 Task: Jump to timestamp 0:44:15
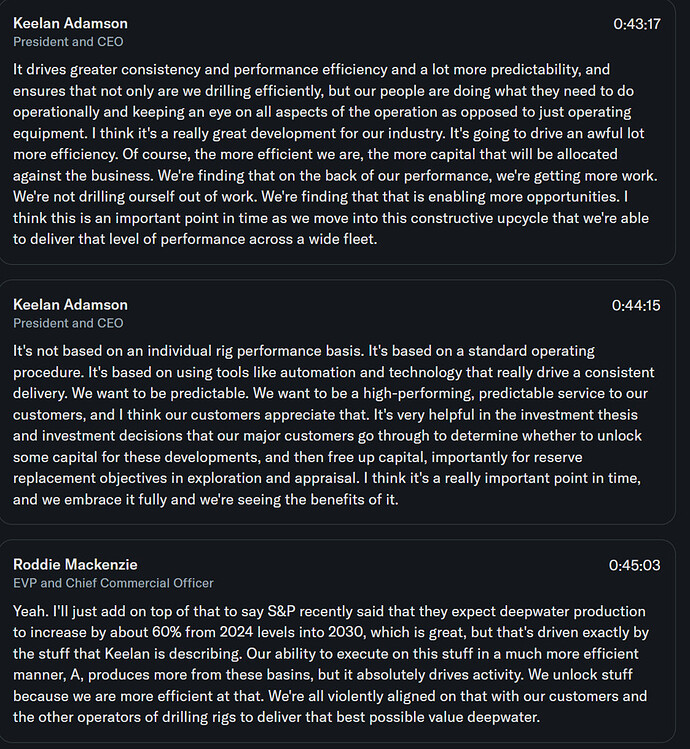point(636,305)
